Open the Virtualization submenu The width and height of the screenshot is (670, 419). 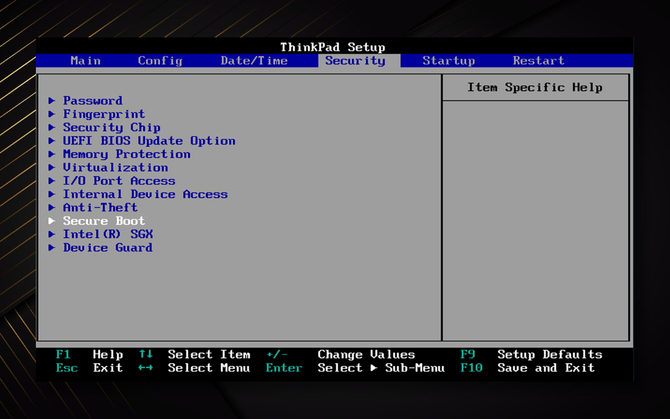pyautogui.click(x=115, y=167)
